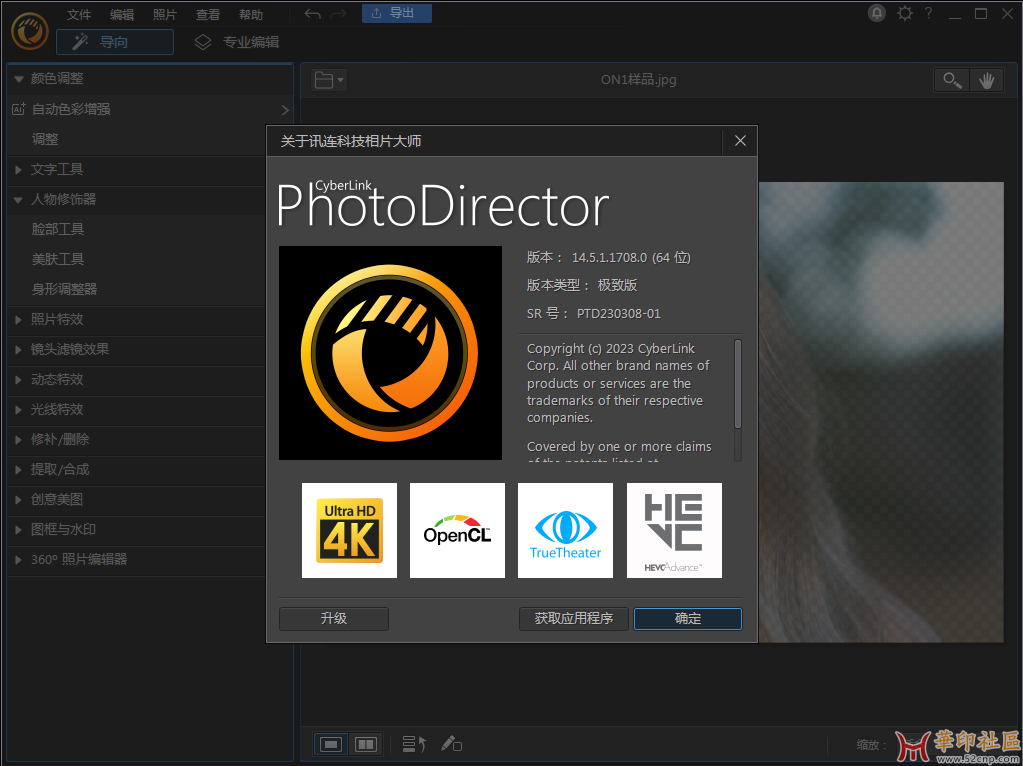
Task: Open the 文件 menu
Action: 79,14
